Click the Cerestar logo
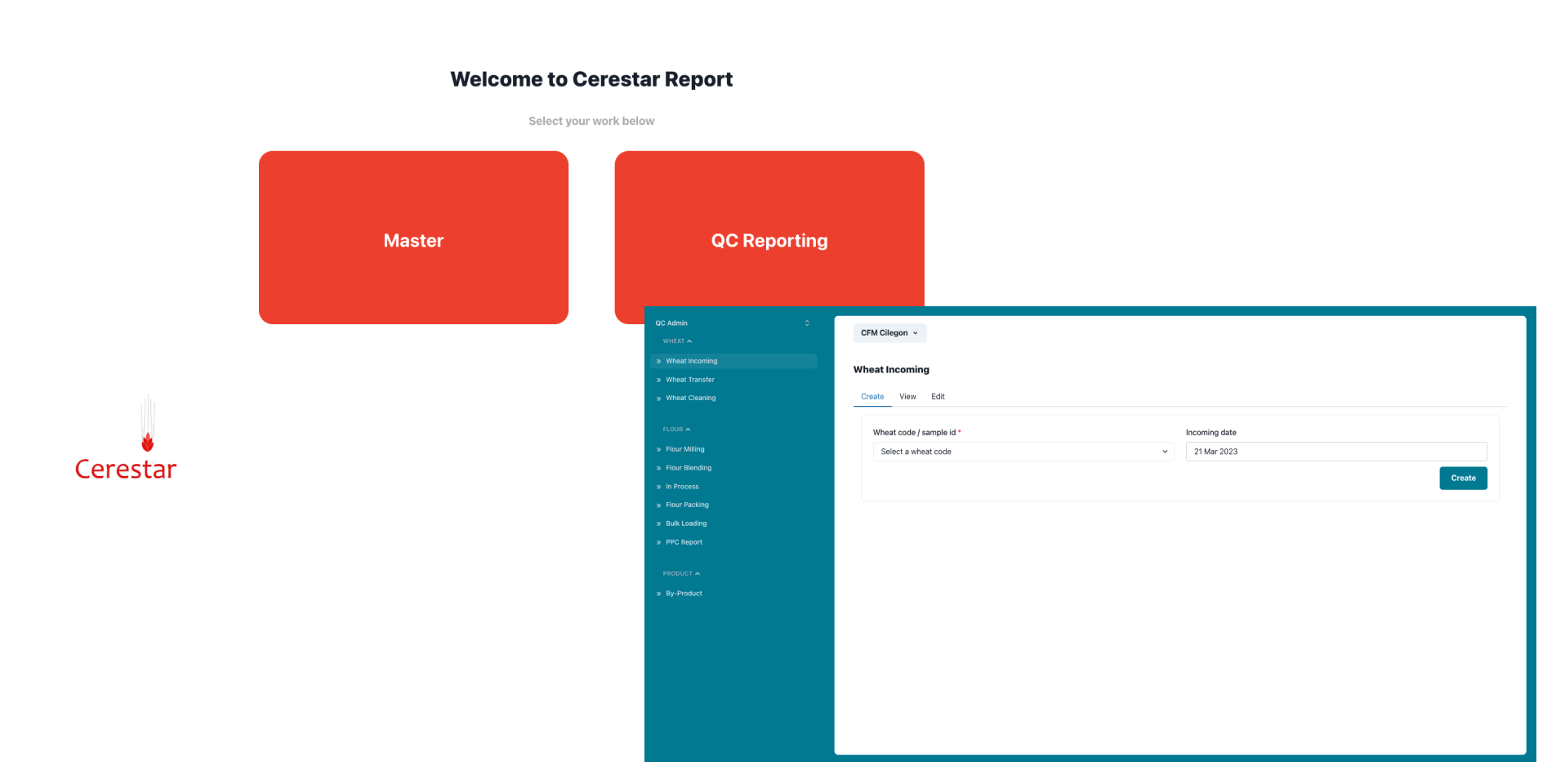This screenshot has width=1556, height=784. pos(126,438)
